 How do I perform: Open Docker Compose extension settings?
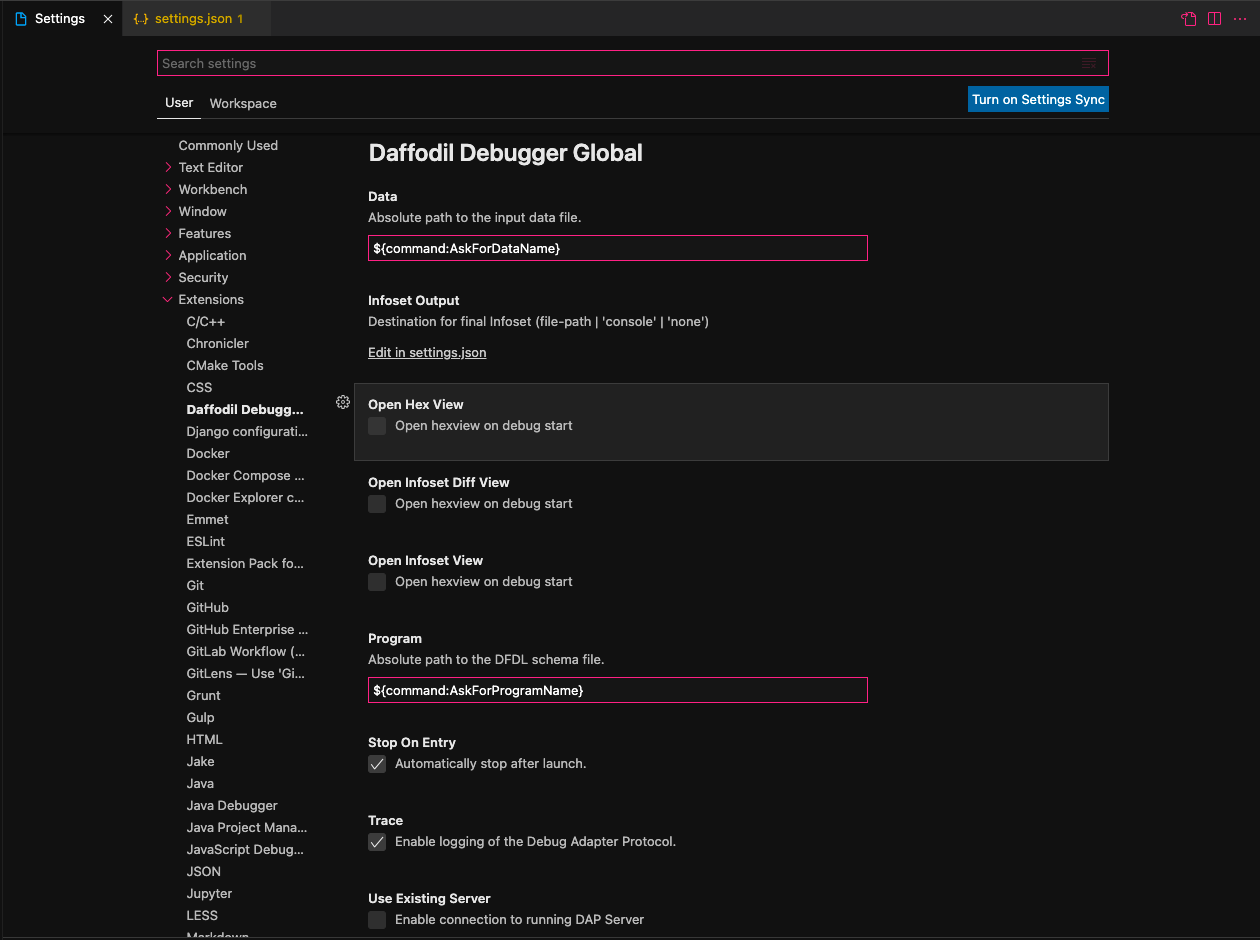245,475
